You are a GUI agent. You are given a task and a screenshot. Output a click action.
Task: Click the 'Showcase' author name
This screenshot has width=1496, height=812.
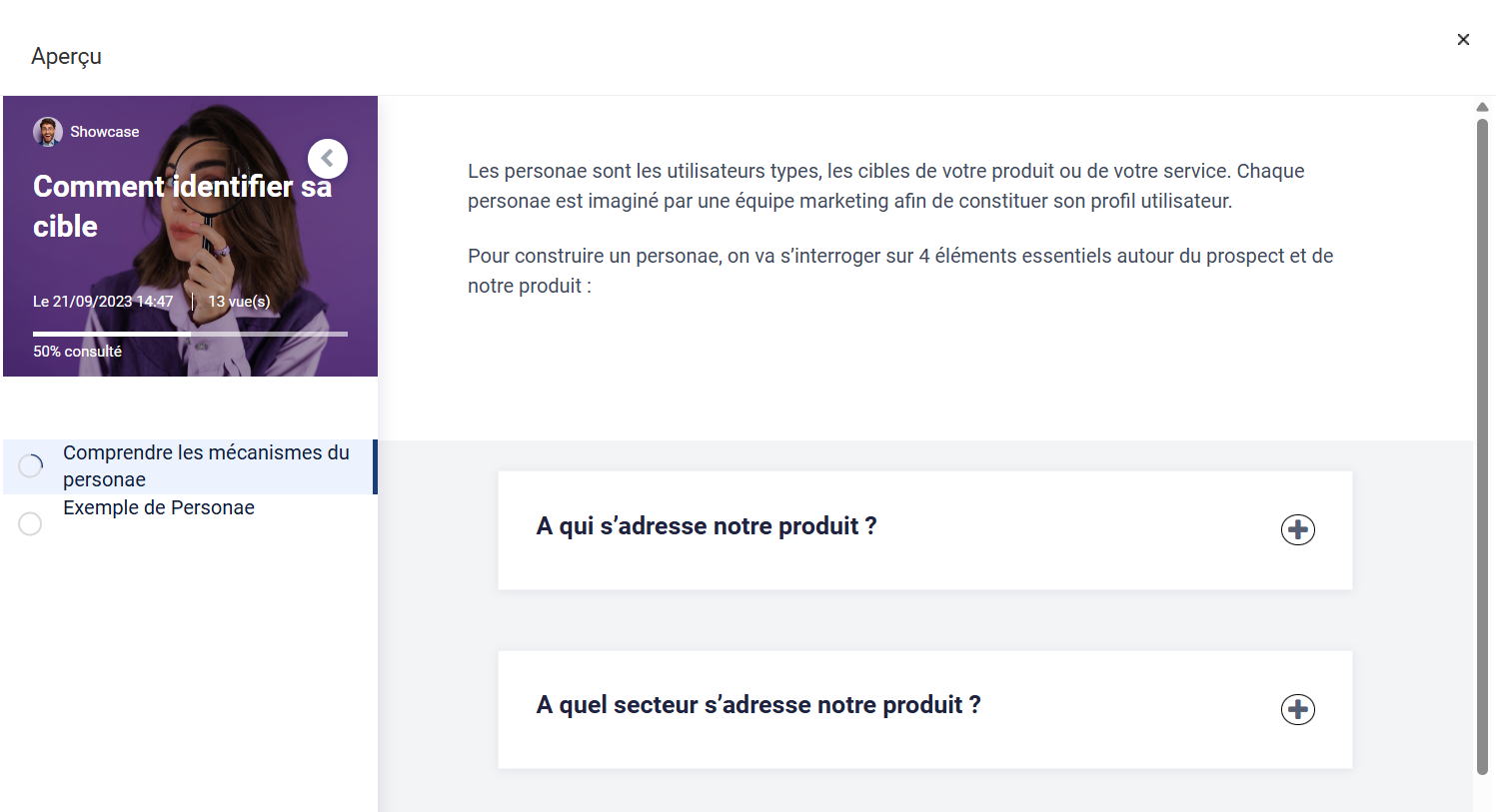click(104, 132)
